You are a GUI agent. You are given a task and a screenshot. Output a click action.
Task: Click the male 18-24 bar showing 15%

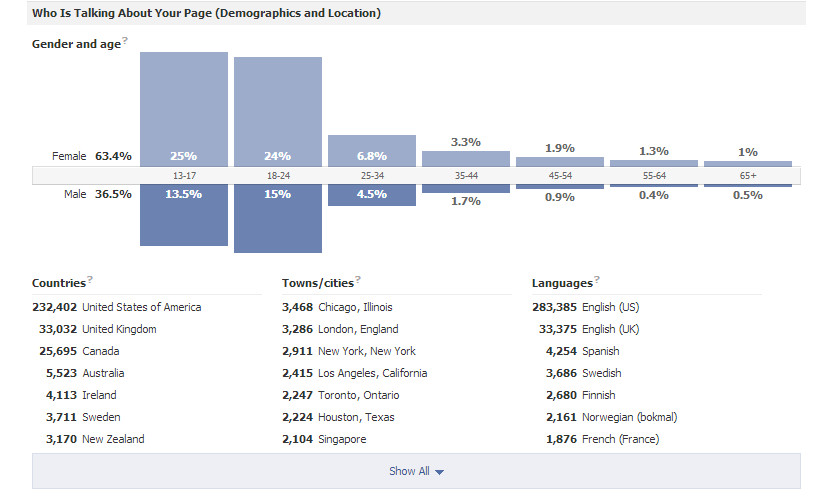pos(277,219)
